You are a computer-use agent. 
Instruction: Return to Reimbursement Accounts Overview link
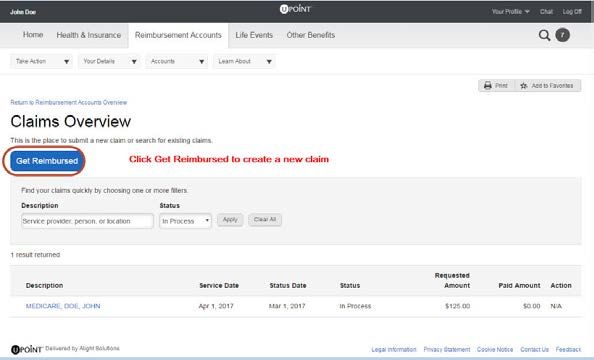[69, 102]
